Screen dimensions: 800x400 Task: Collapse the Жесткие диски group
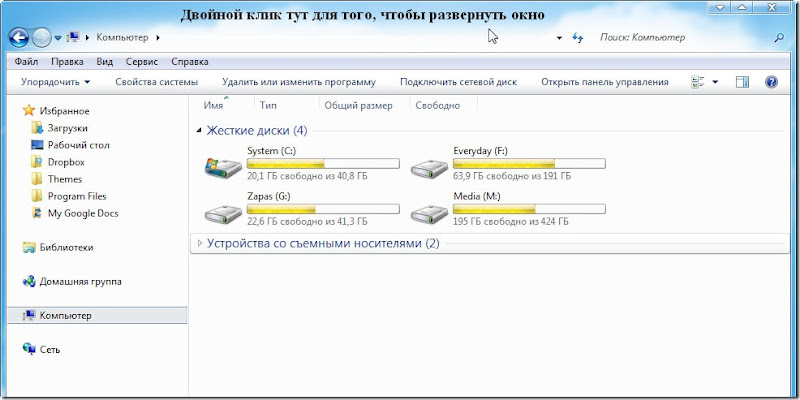[199, 131]
